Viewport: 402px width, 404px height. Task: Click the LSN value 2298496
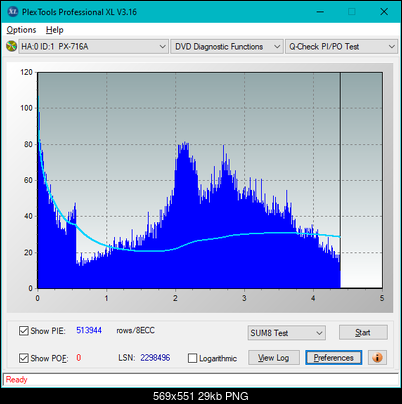pyautogui.click(x=155, y=358)
